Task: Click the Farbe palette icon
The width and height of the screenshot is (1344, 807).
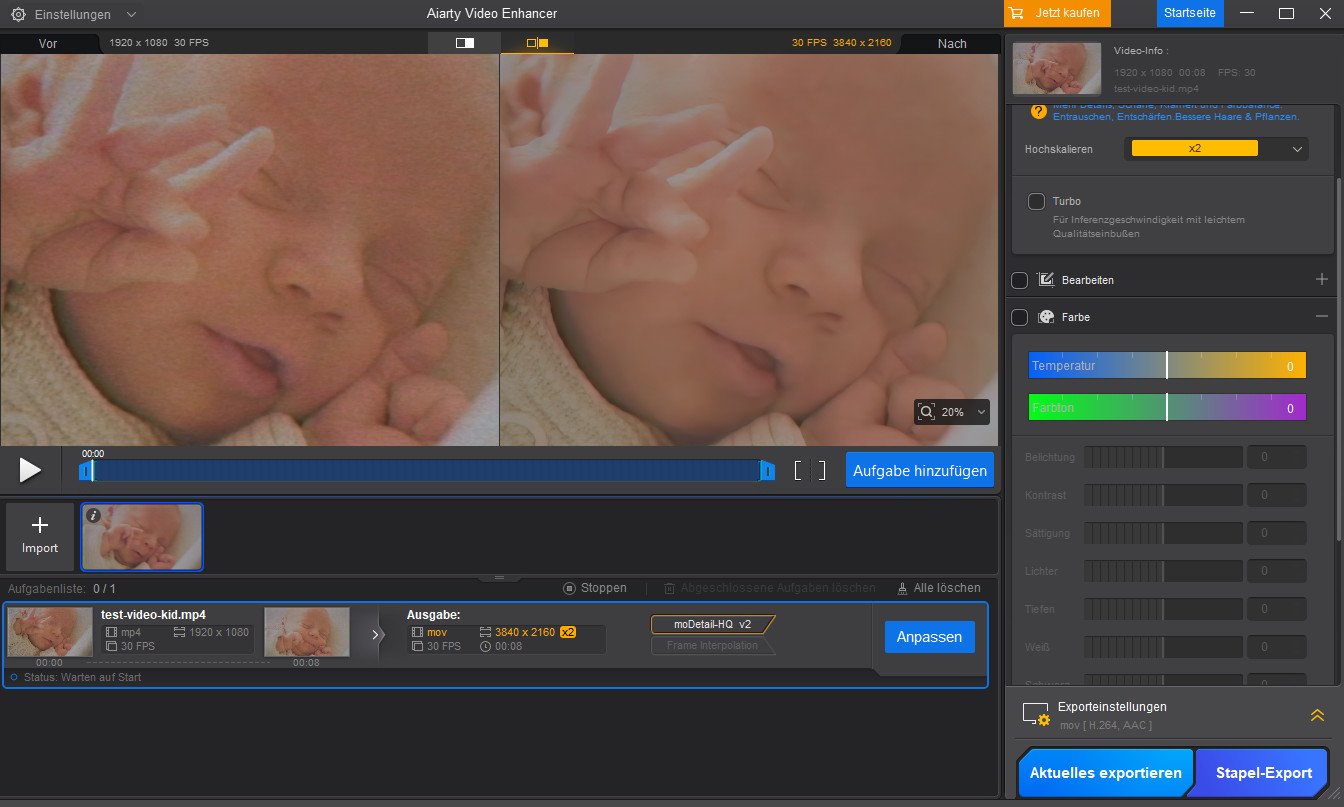Action: pos(1046,317)
